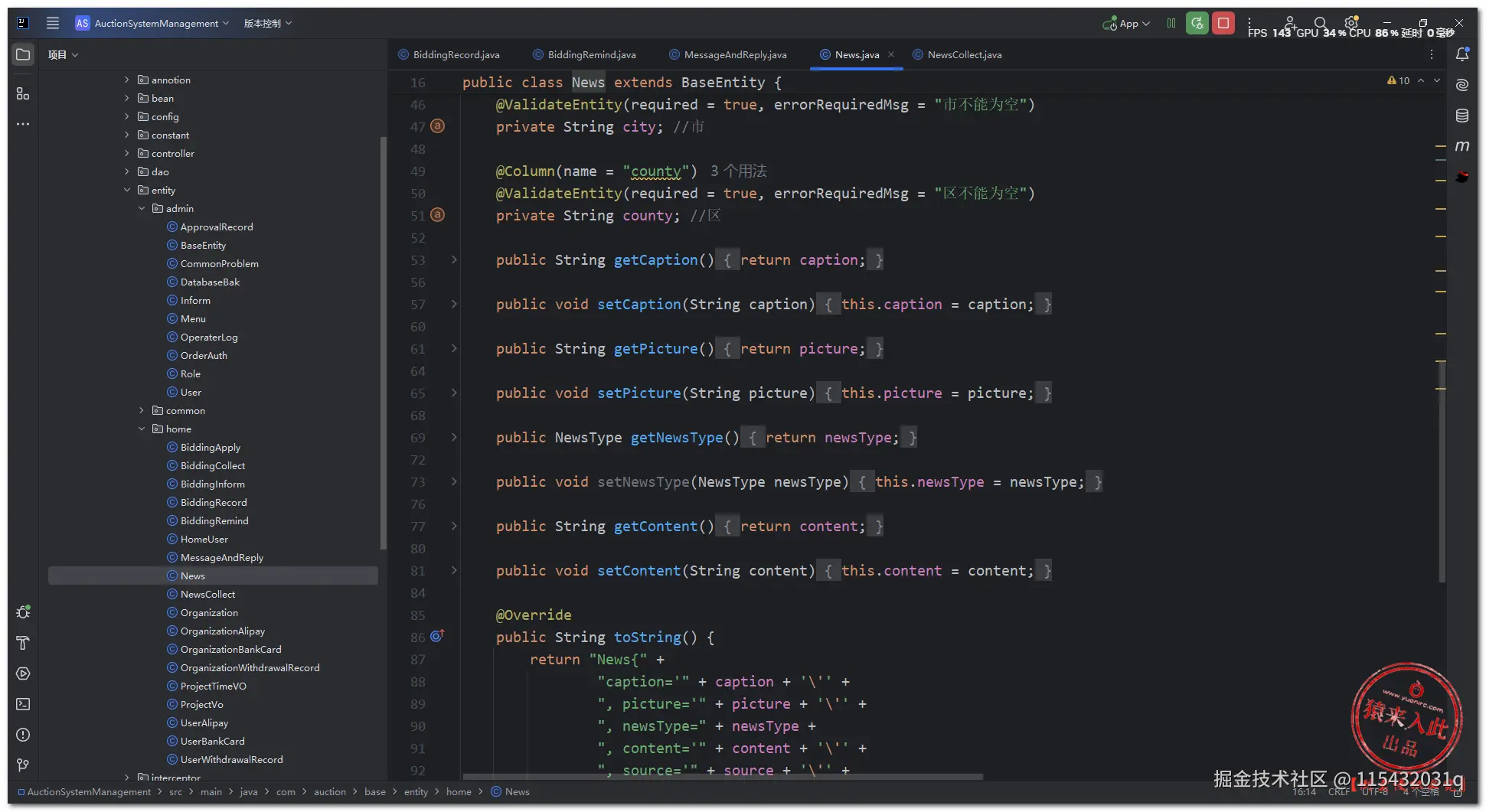Click the override gutter icon on line 86

(x=437, y=636)
